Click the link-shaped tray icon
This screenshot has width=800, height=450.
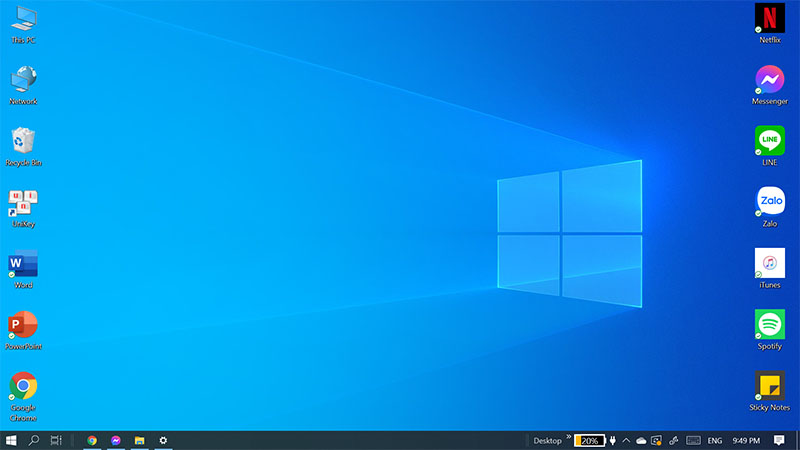pyautogui.click(x=673, y=441)
